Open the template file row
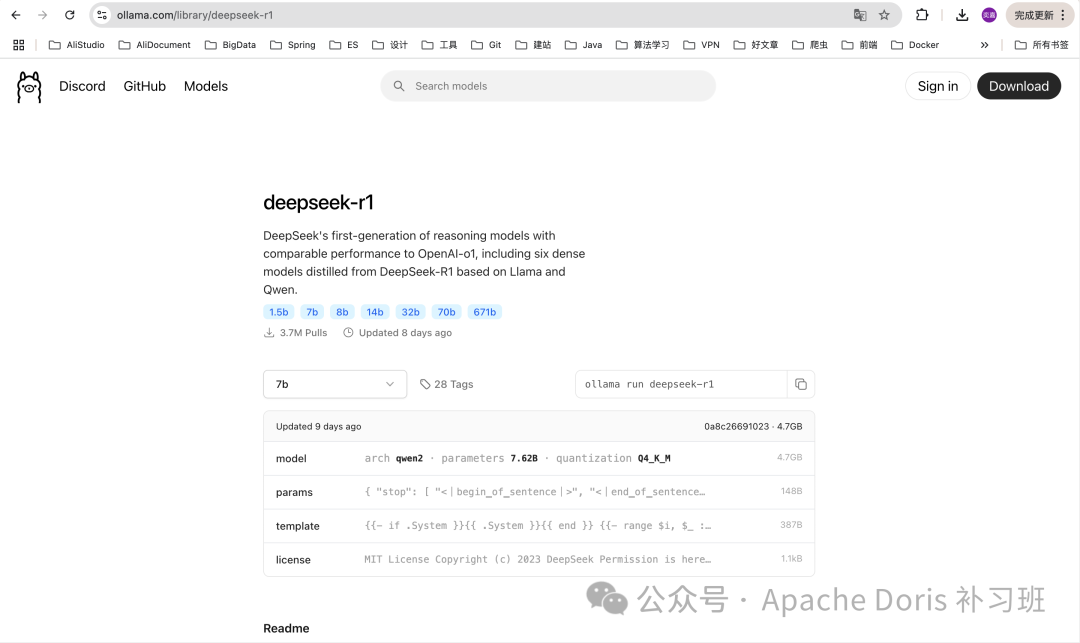The image size is (1080, 643). click(x=539, y=526)
